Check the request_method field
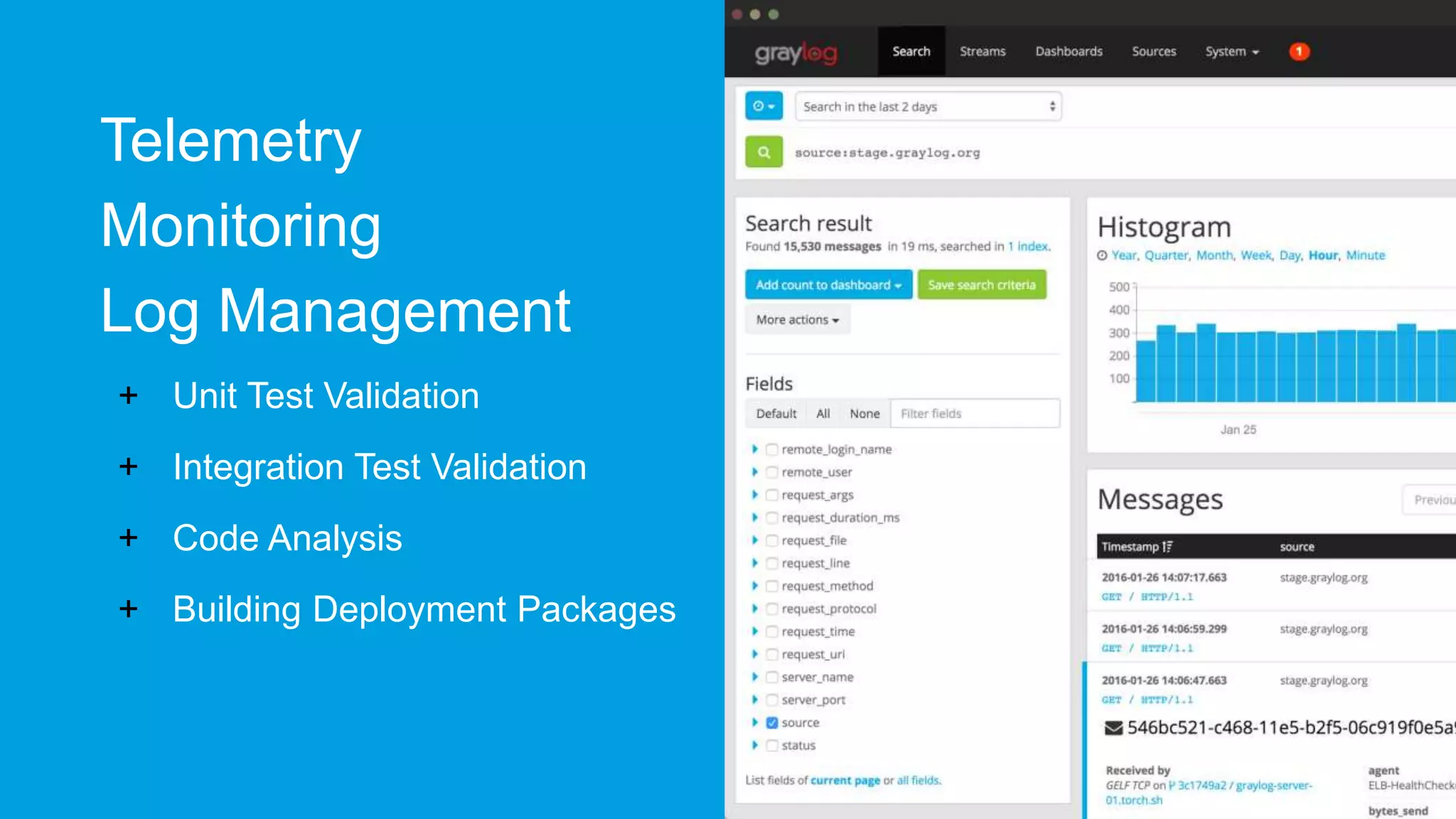The image size is (1456, 819). tap(771, 586)
